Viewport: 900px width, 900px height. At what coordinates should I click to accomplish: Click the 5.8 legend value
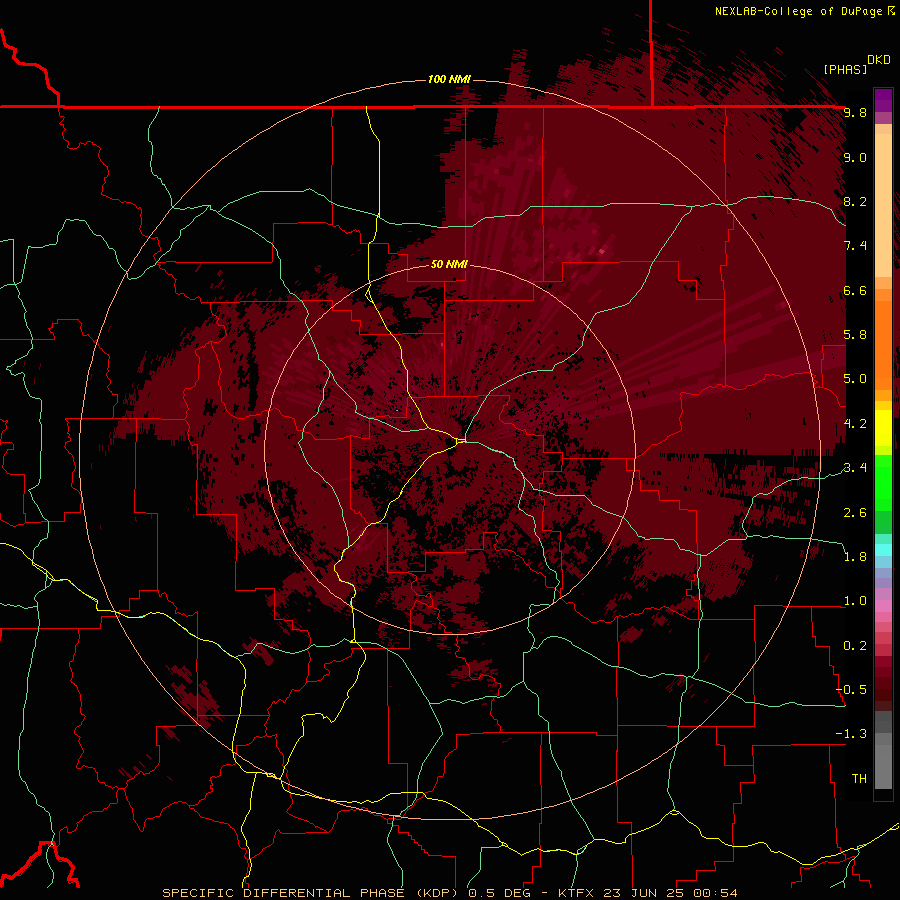[x=855, y=335]
